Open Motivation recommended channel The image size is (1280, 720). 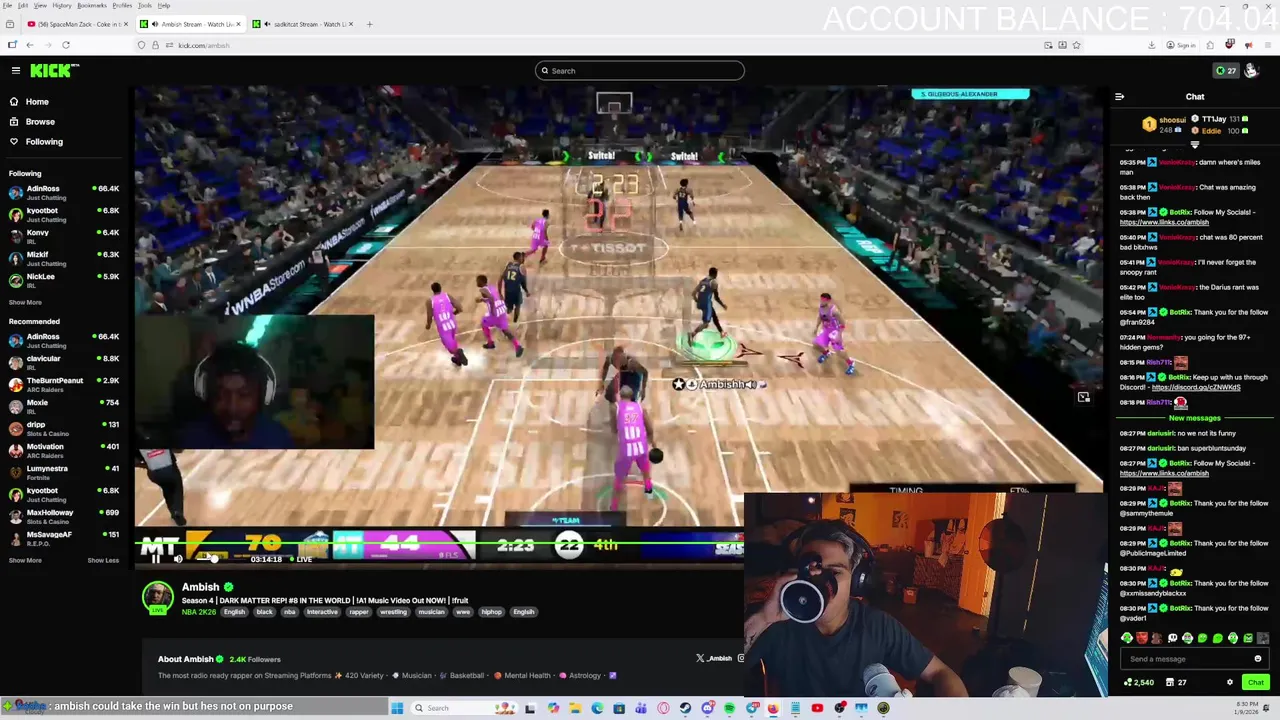(62, 450)
